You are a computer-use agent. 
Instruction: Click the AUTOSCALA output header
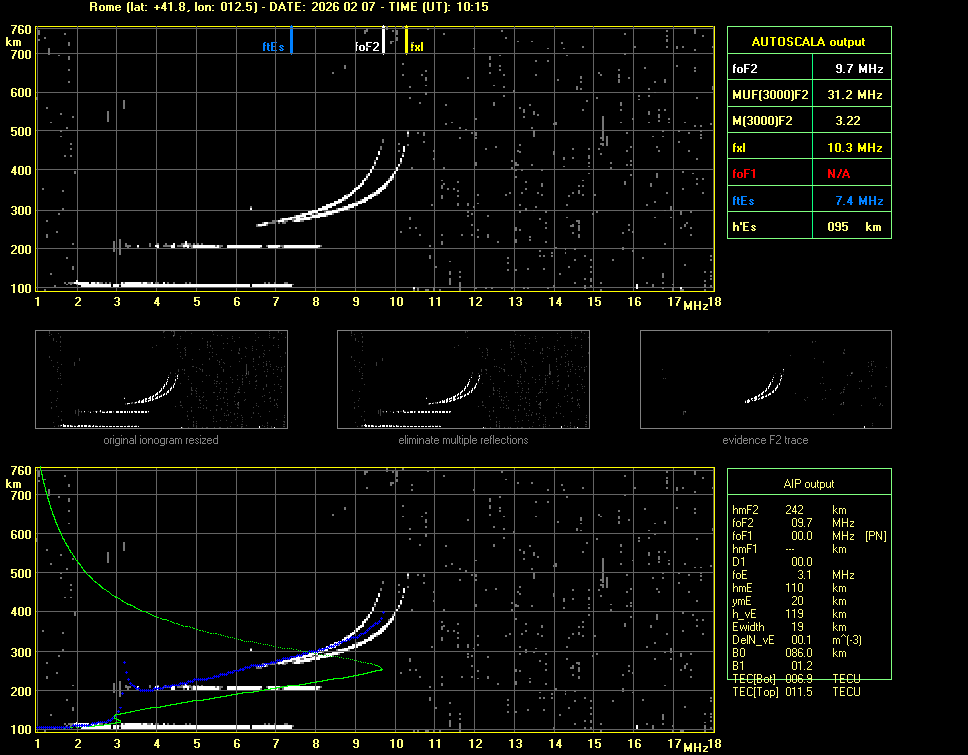click(x=808, y=42)
